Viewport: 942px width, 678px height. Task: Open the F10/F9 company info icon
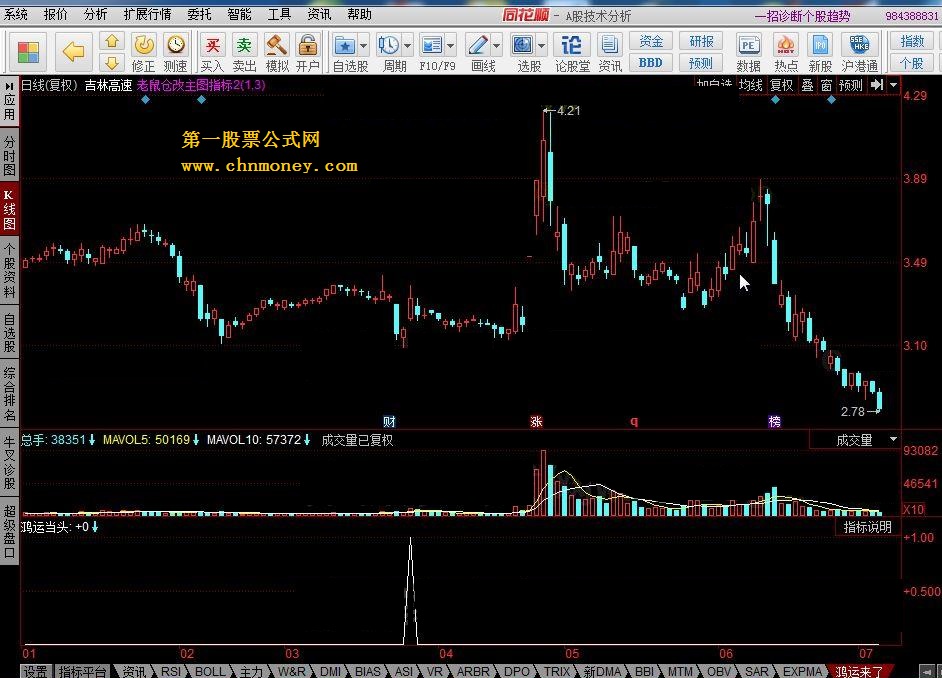[432, 45]
